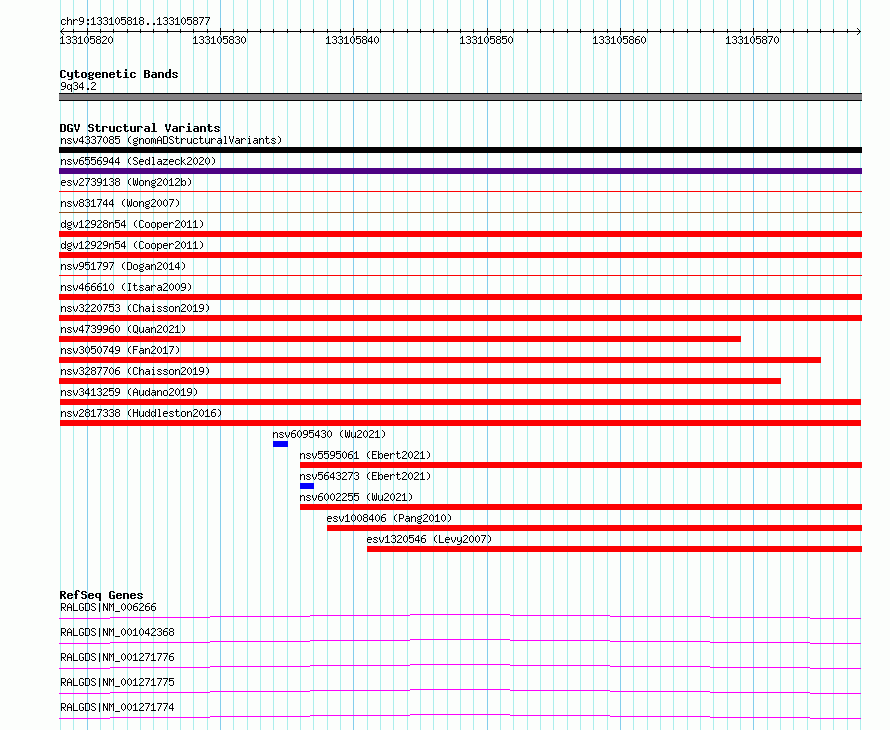Open the RALGDS|NM_001042368 transcript label
Screen dimensions: 890x730
tap(117, 632)
